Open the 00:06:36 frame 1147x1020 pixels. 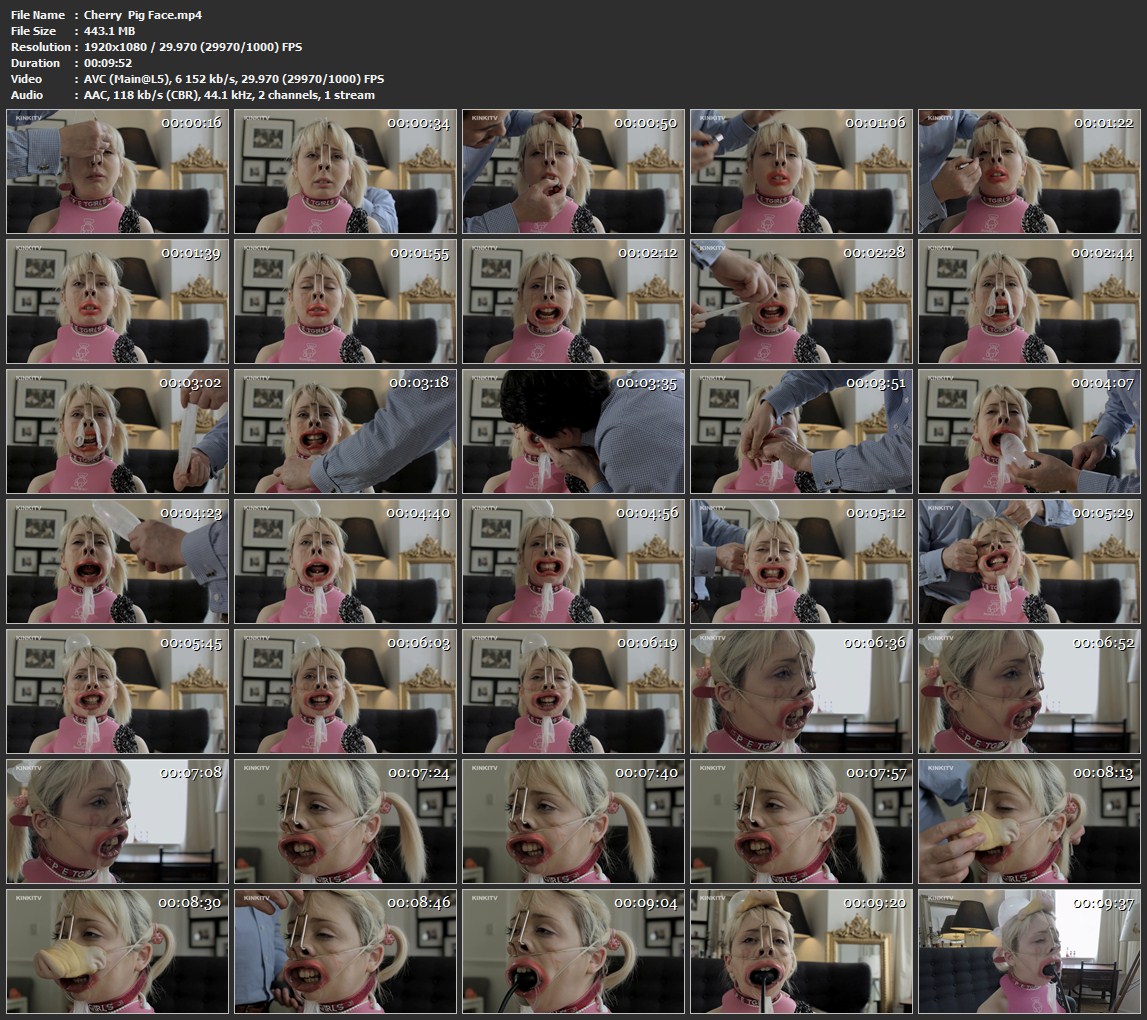801,691
